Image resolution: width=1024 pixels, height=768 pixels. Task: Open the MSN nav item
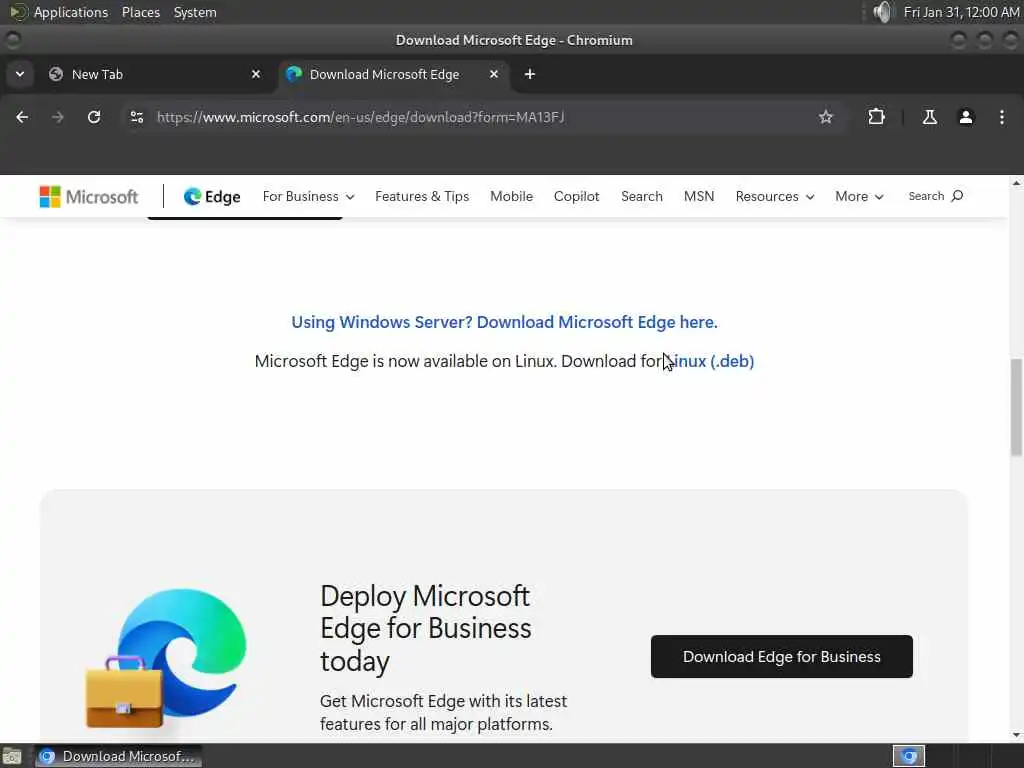click(x=699, y=197)
